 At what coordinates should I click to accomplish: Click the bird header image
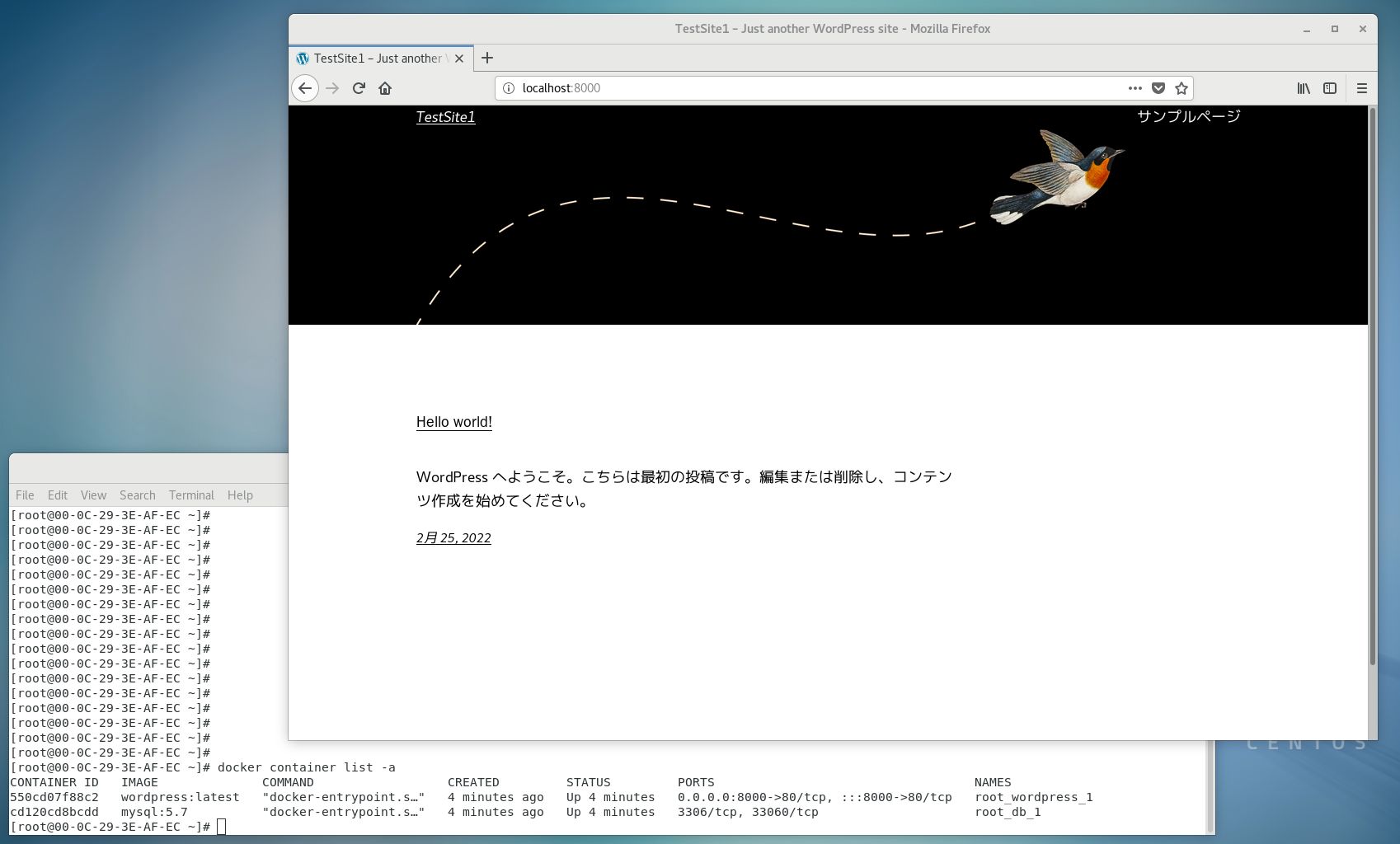click(1057, 177)
